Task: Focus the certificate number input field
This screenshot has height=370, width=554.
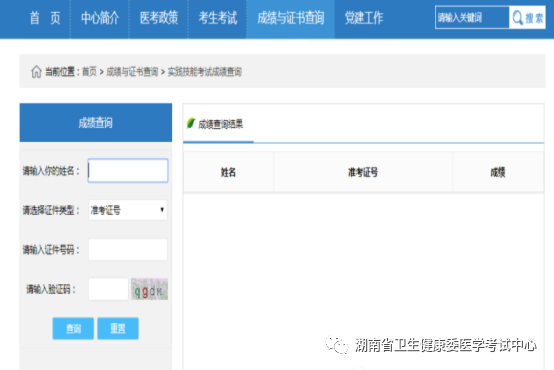Action: (x=128, y=249)
